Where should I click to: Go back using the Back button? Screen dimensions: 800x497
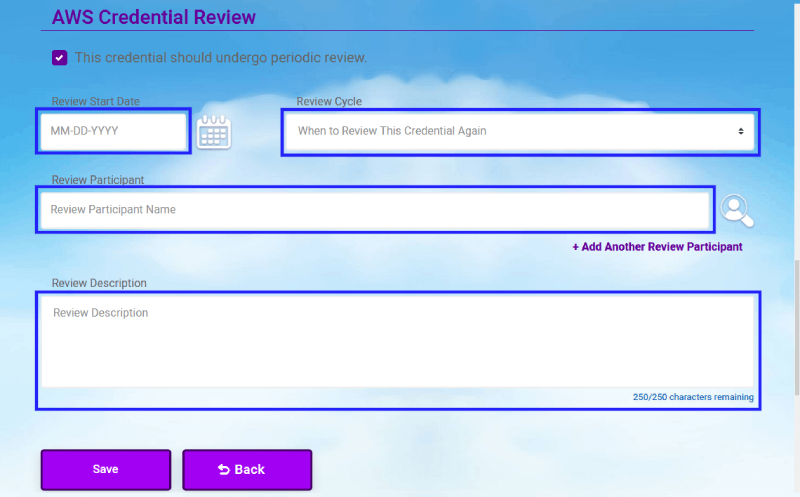click(247, 469)
